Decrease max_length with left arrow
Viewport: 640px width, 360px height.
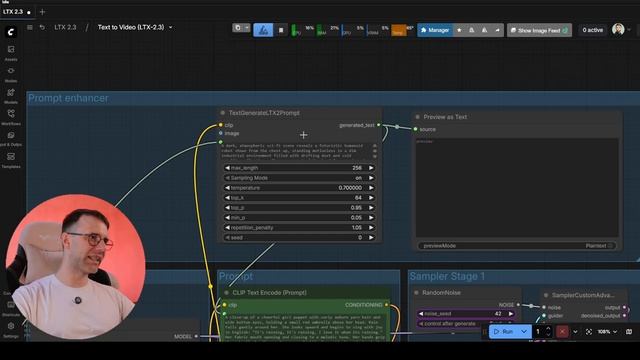[x=227, y=168]
